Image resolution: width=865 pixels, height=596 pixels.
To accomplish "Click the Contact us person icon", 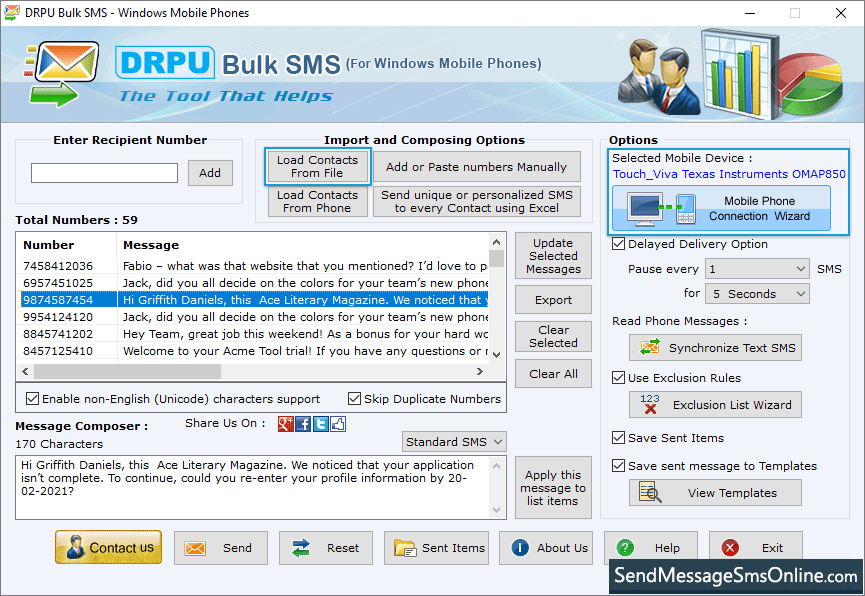I will (75, 547).
